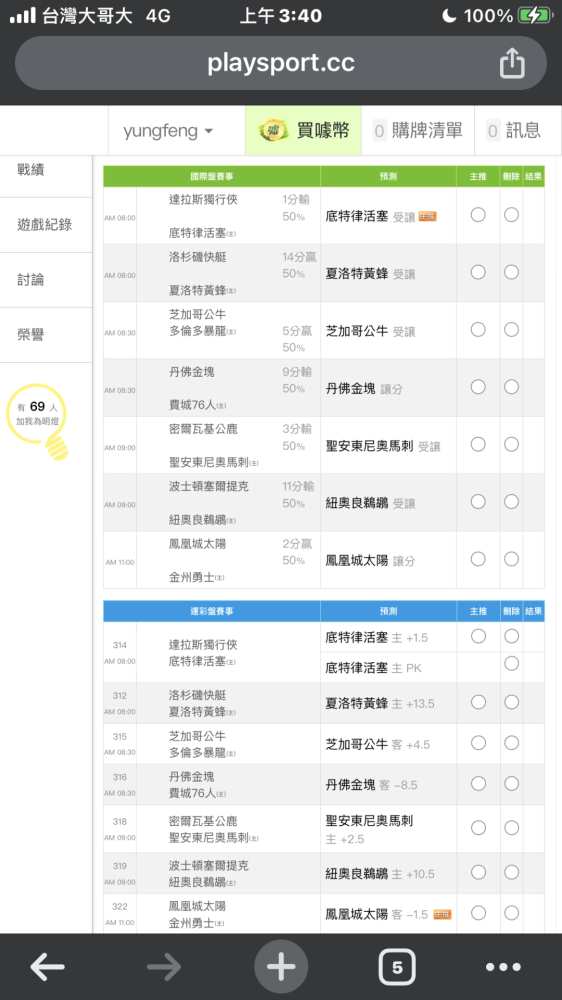Tap the forward arrow in browser toolbar
This screenshot has width=562, height=1000.
pyautogui.click(x=164, y=967)
